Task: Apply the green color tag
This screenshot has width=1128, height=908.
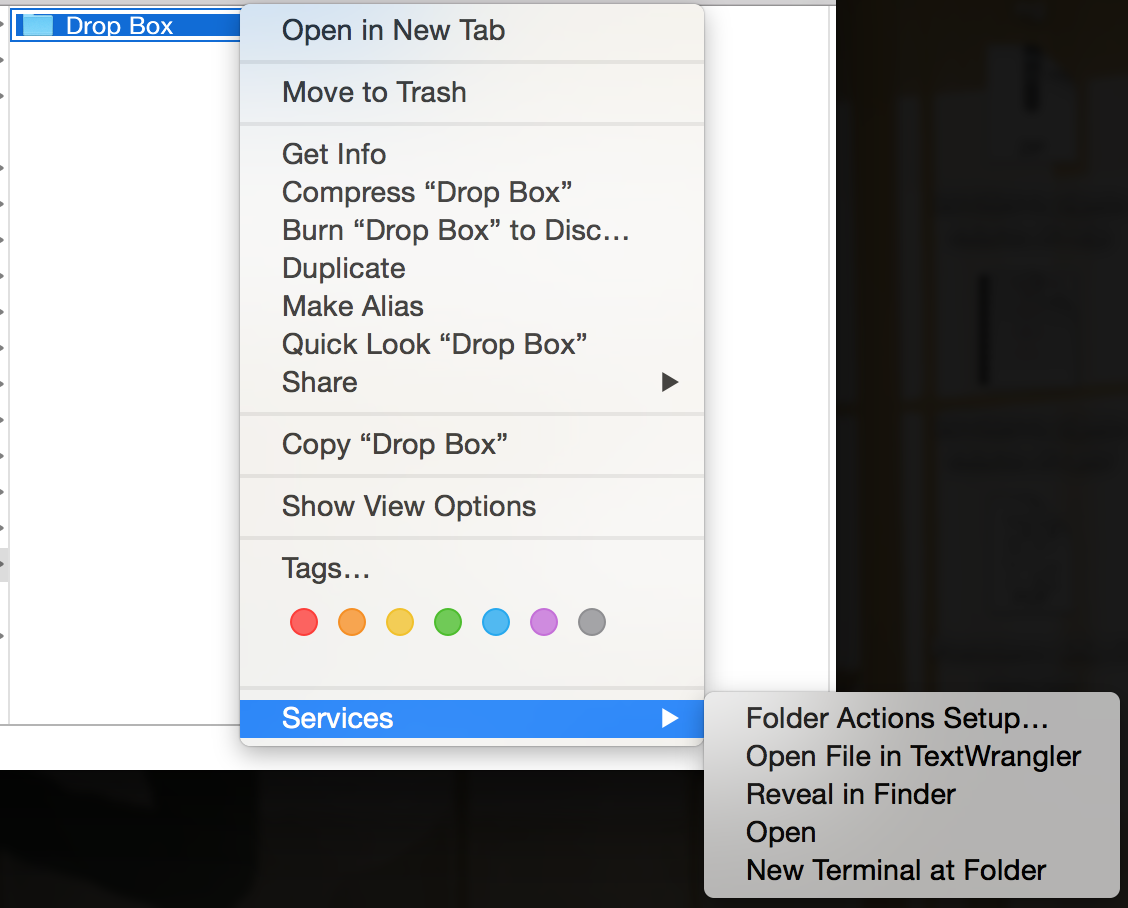Action: coord(448,623)
